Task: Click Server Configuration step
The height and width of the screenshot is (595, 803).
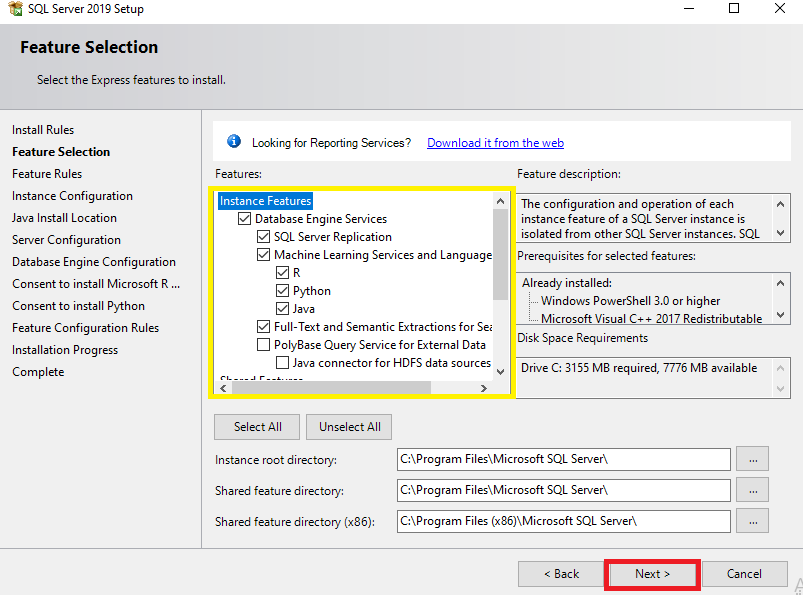Action: tap(67, 240)
